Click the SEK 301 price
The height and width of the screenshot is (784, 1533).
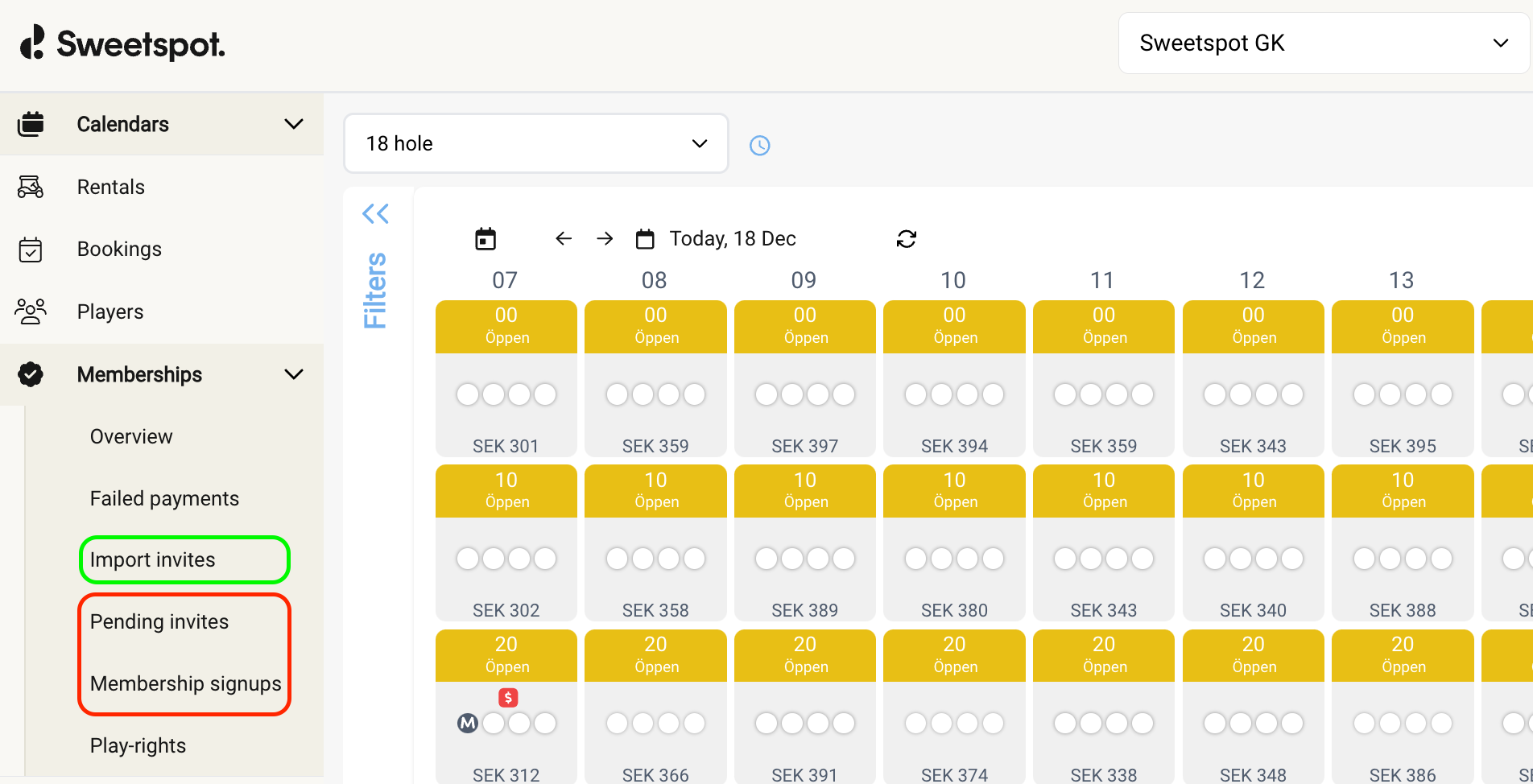pos(506,446)
